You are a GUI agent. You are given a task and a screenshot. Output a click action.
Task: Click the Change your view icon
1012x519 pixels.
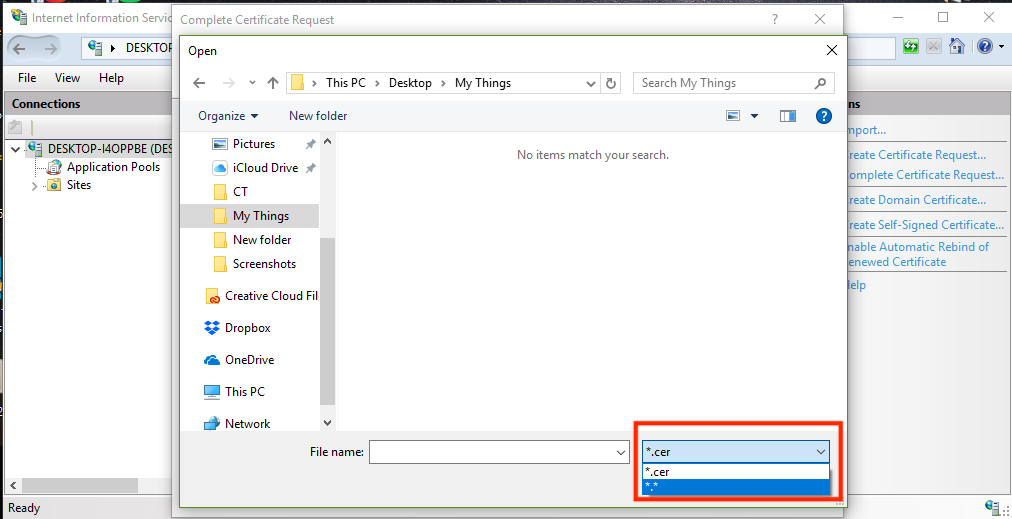(733, 116)
